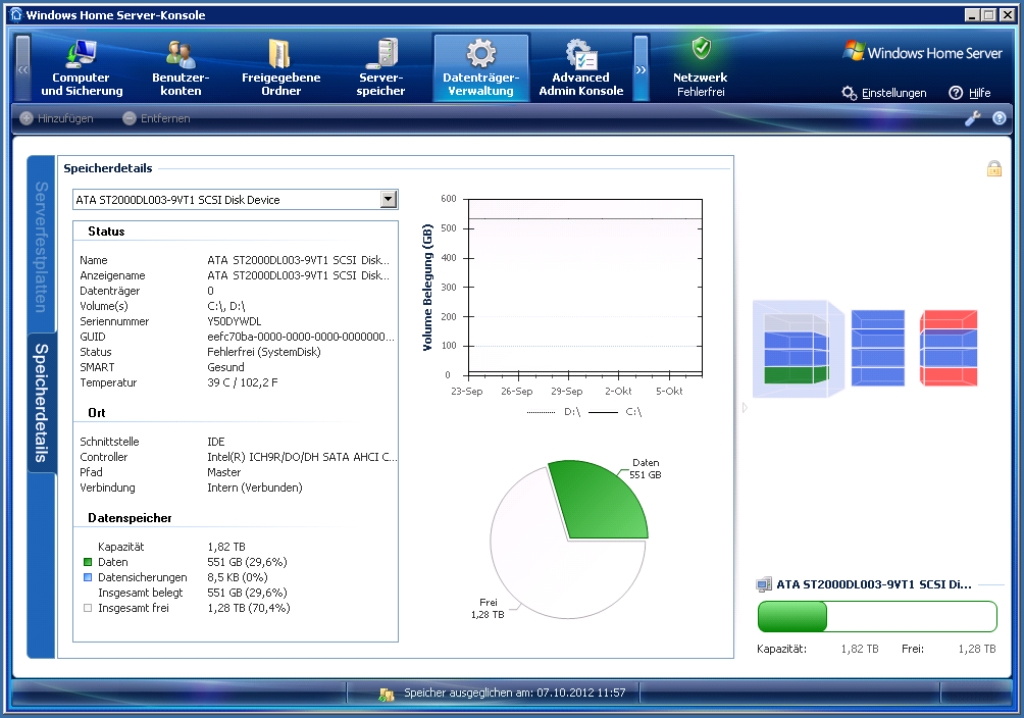
Task: Click SMART value Gesund
Action: click(x=226, y=367)
